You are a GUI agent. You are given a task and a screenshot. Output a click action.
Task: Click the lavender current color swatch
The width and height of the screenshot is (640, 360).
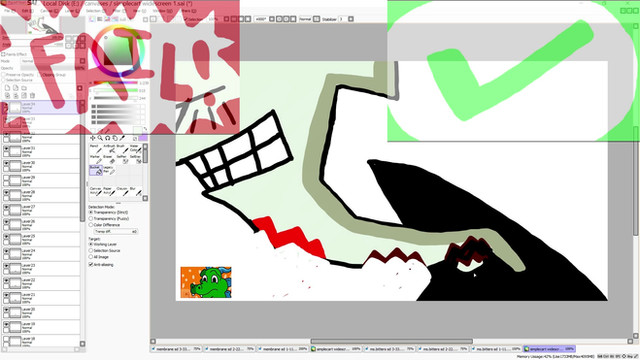click(x=143, y=138)
